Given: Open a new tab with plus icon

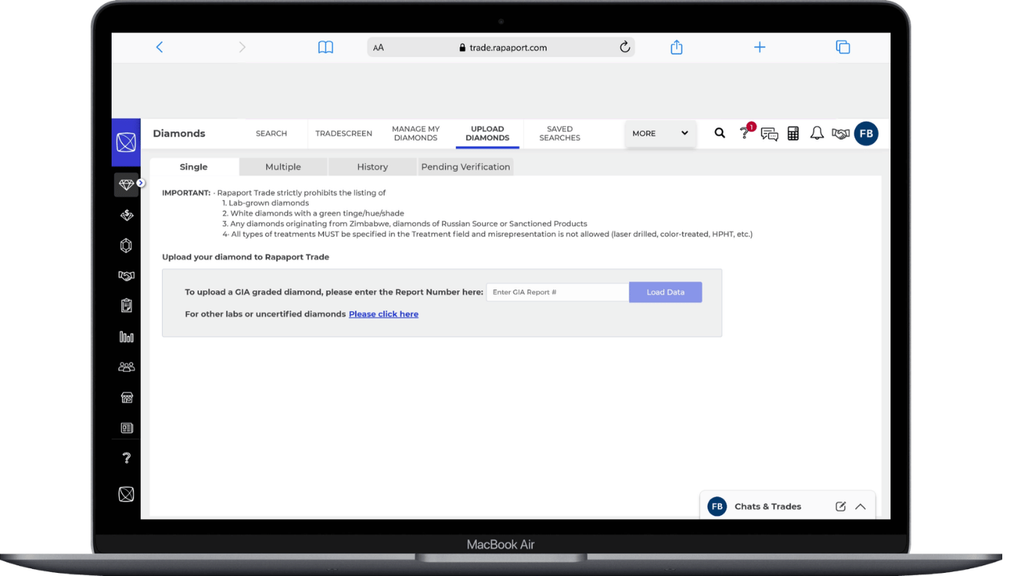Looking at the screenshot, I should click(760, 47).
